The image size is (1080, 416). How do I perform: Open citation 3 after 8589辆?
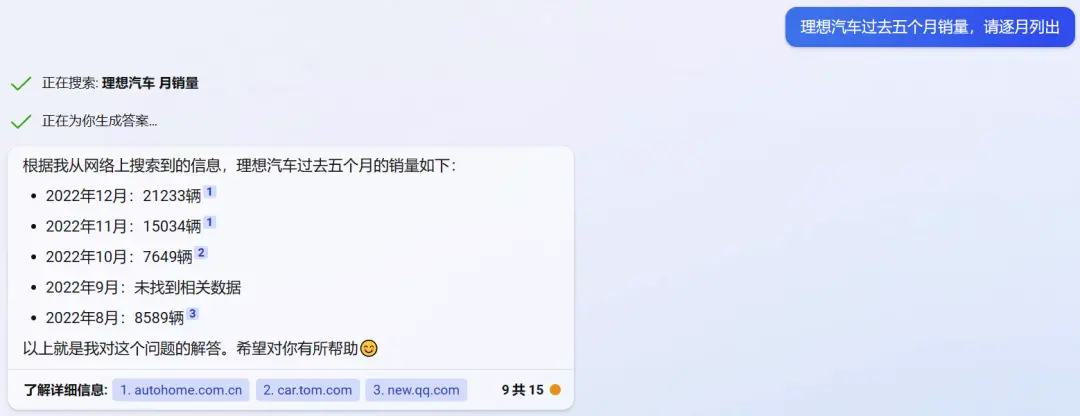coord(192,313)
